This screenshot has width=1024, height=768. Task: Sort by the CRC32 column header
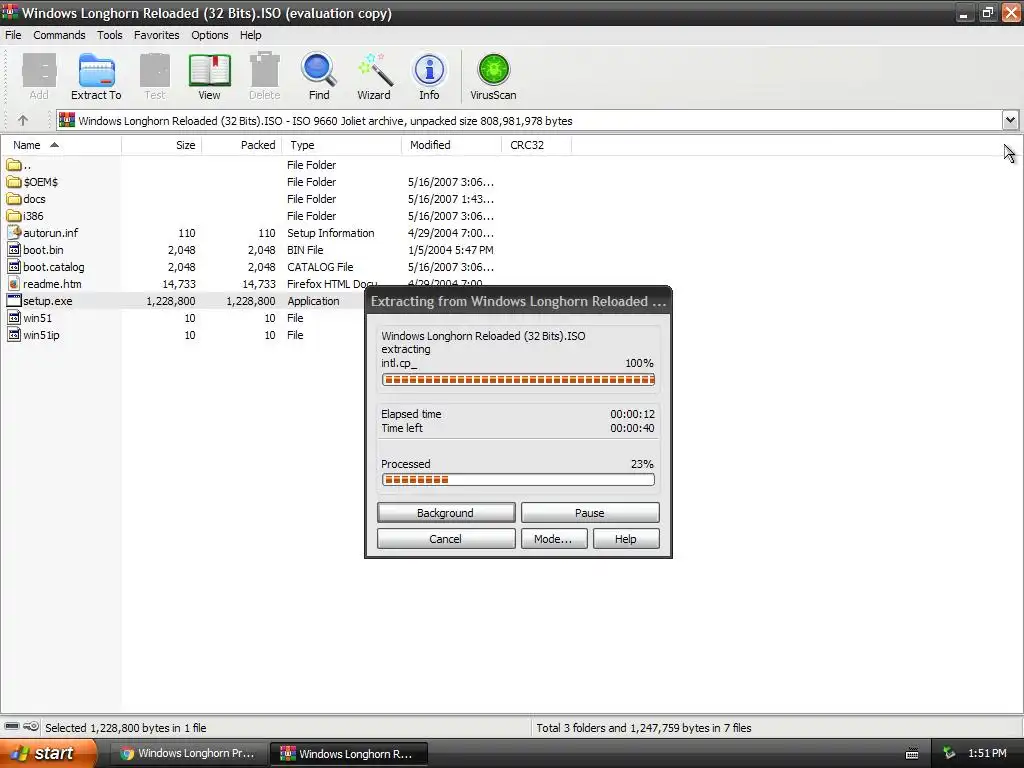pyautogui.click(x=536, y=145)
